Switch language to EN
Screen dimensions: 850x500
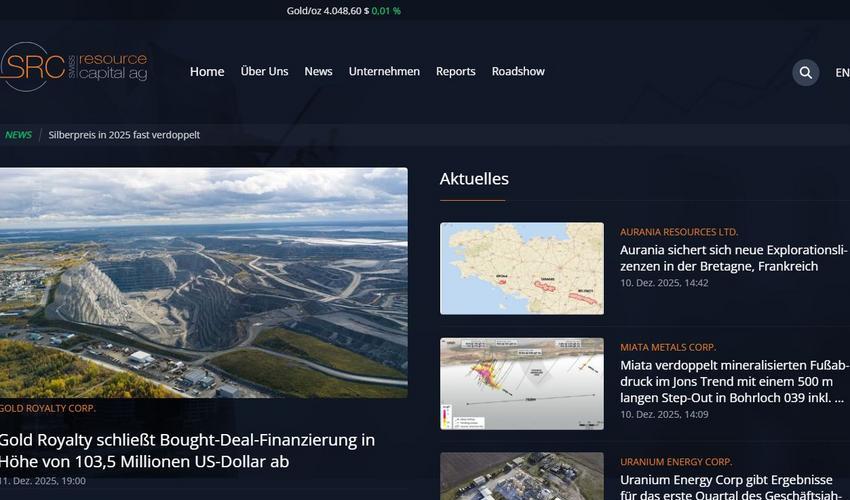[842, 73]
